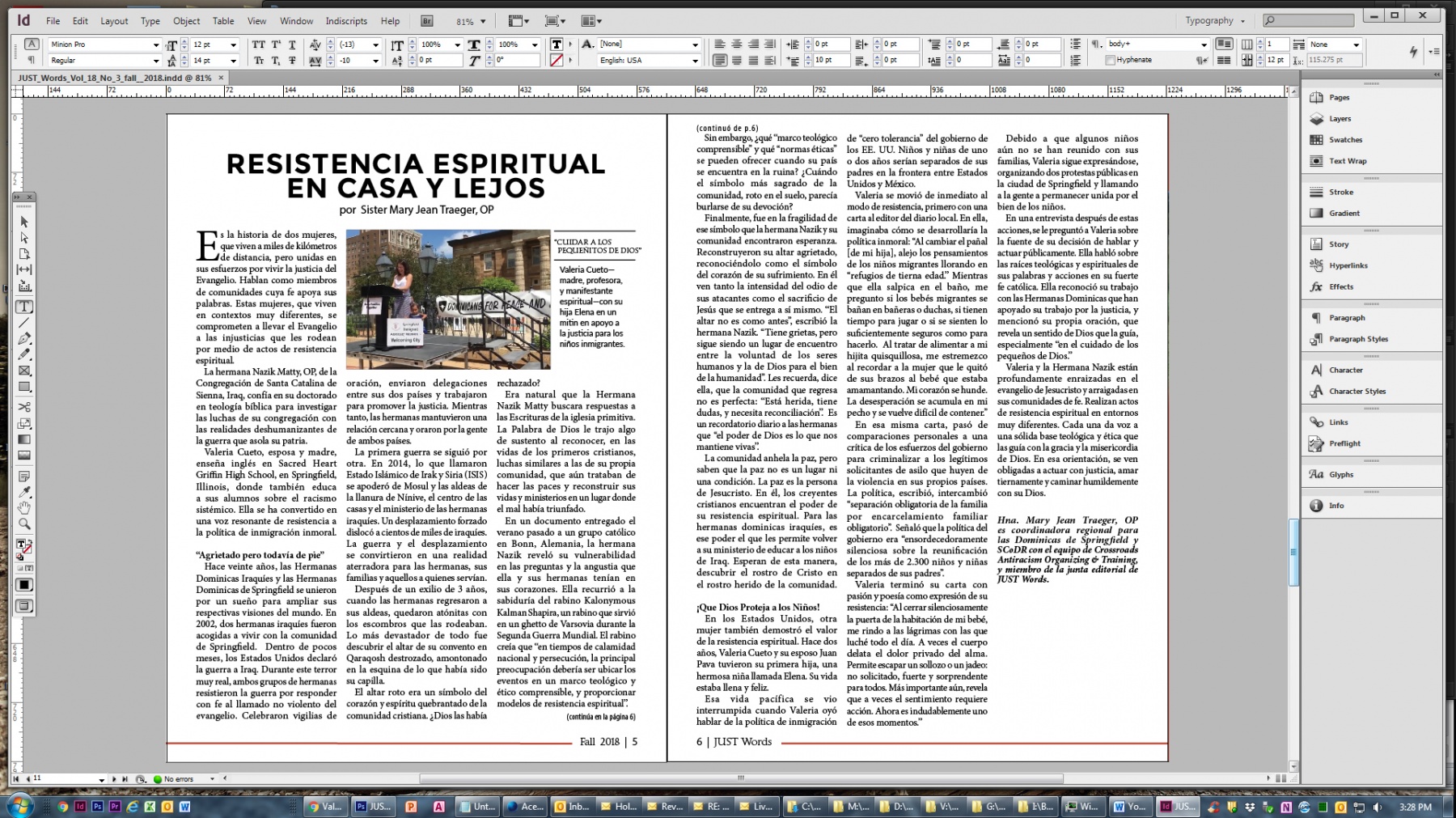
Task: Open the Minion Pro font family dropdown
Action: click(x=156, y=45)
